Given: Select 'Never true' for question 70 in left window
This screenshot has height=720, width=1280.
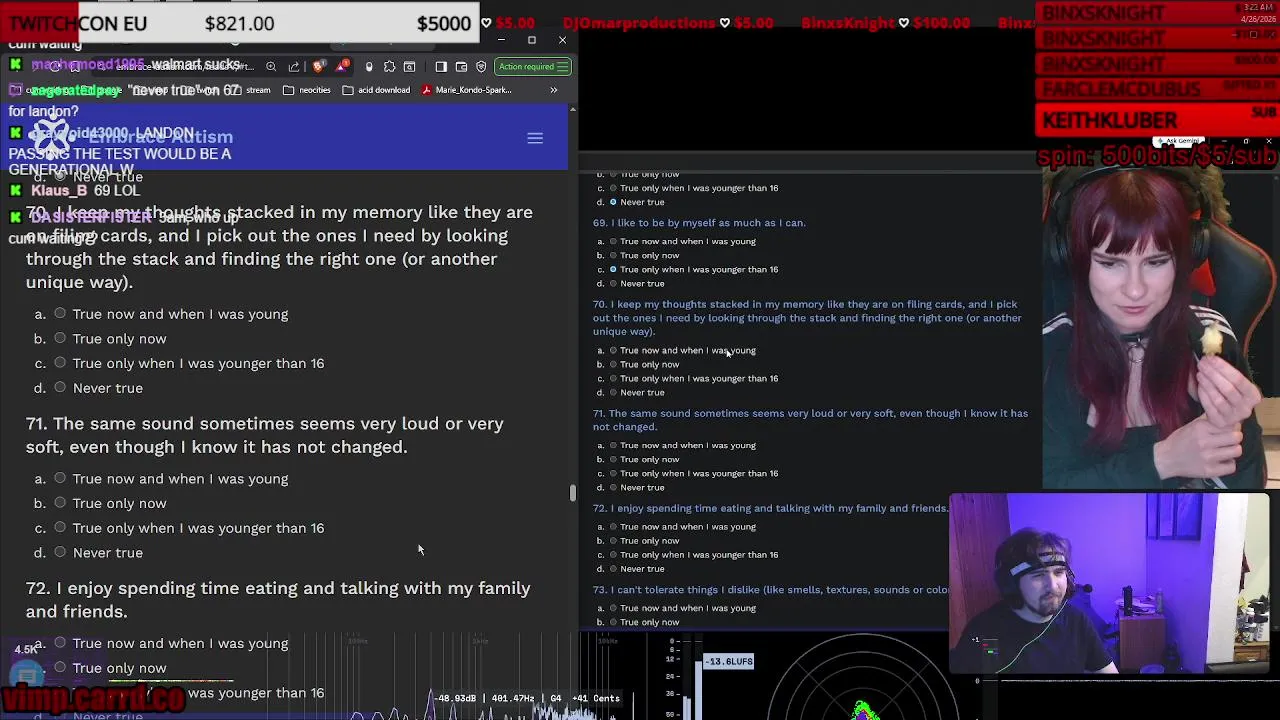Looking at the screenshot, I should [x=60, y=388].
